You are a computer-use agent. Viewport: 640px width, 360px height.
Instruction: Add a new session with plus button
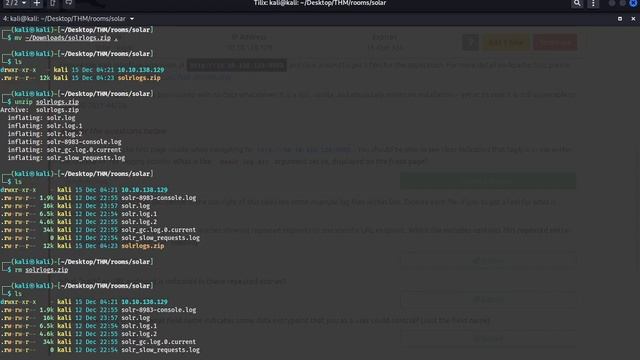(x=37, y=3)
